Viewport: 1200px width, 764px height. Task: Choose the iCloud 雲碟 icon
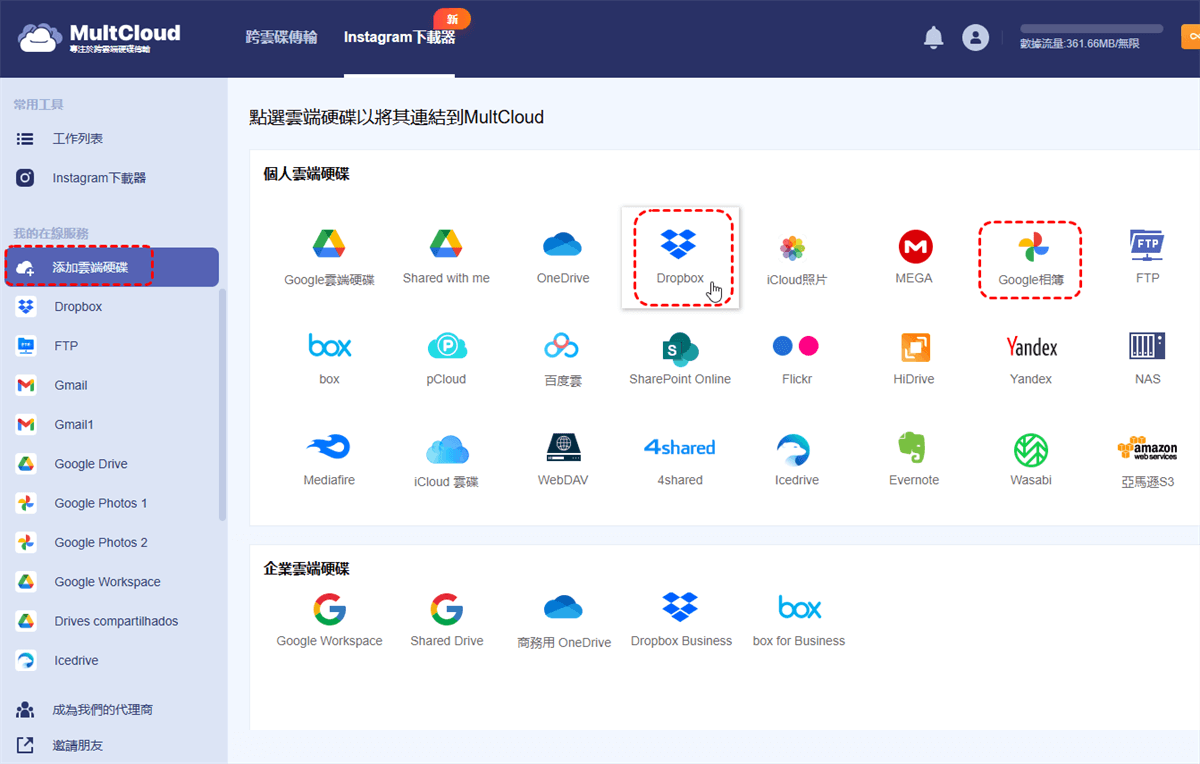pyautogui.click(x=447, y=449)
